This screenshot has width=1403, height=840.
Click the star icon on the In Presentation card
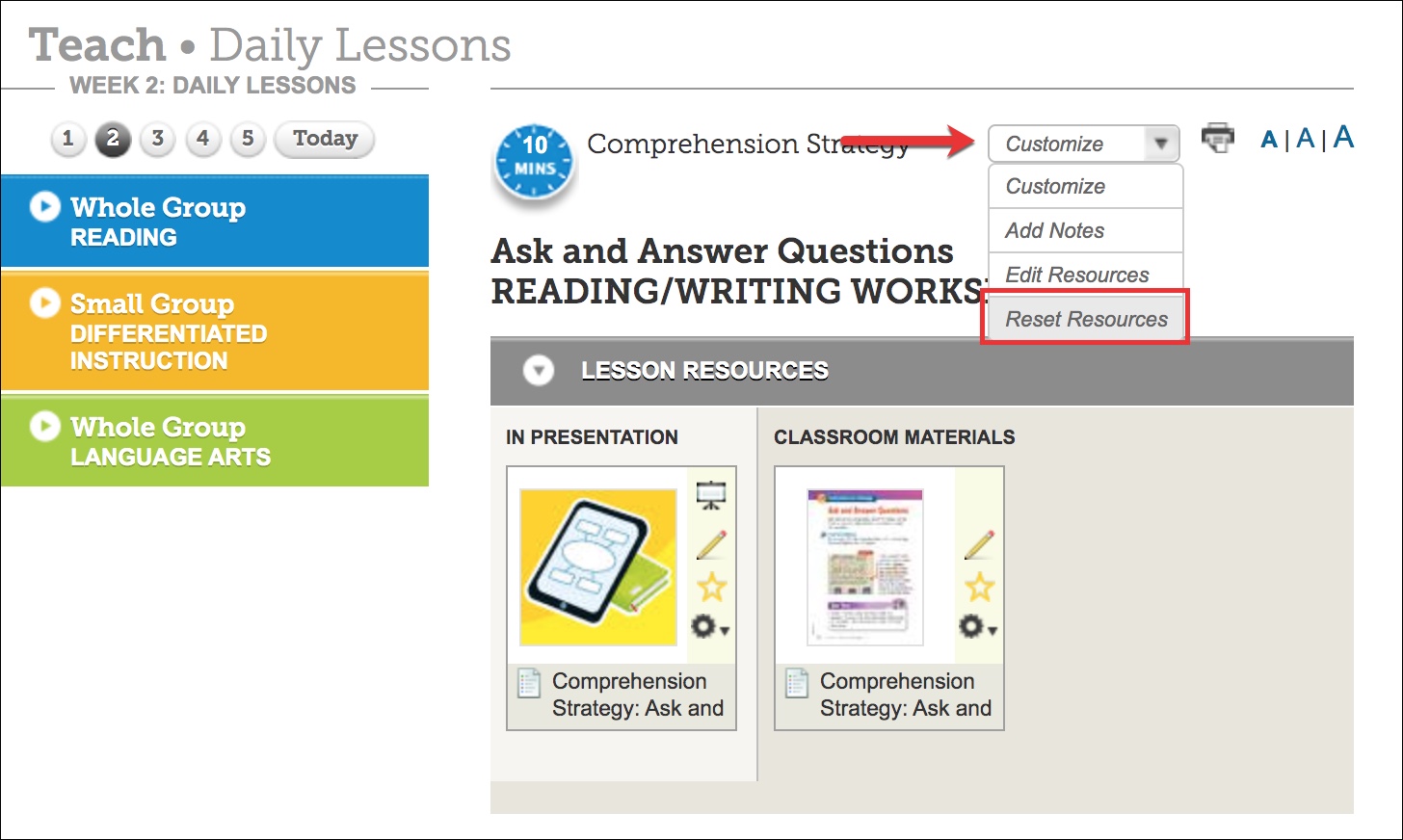(711, 587)
